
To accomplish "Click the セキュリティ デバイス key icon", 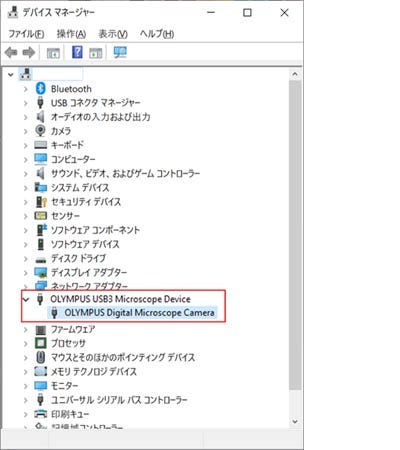I will (x=41, y=202).
